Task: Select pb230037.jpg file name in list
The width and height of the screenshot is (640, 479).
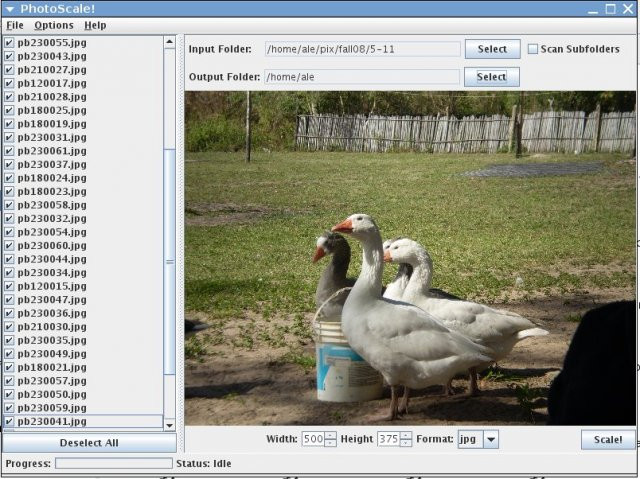Action: click(52, 164)
